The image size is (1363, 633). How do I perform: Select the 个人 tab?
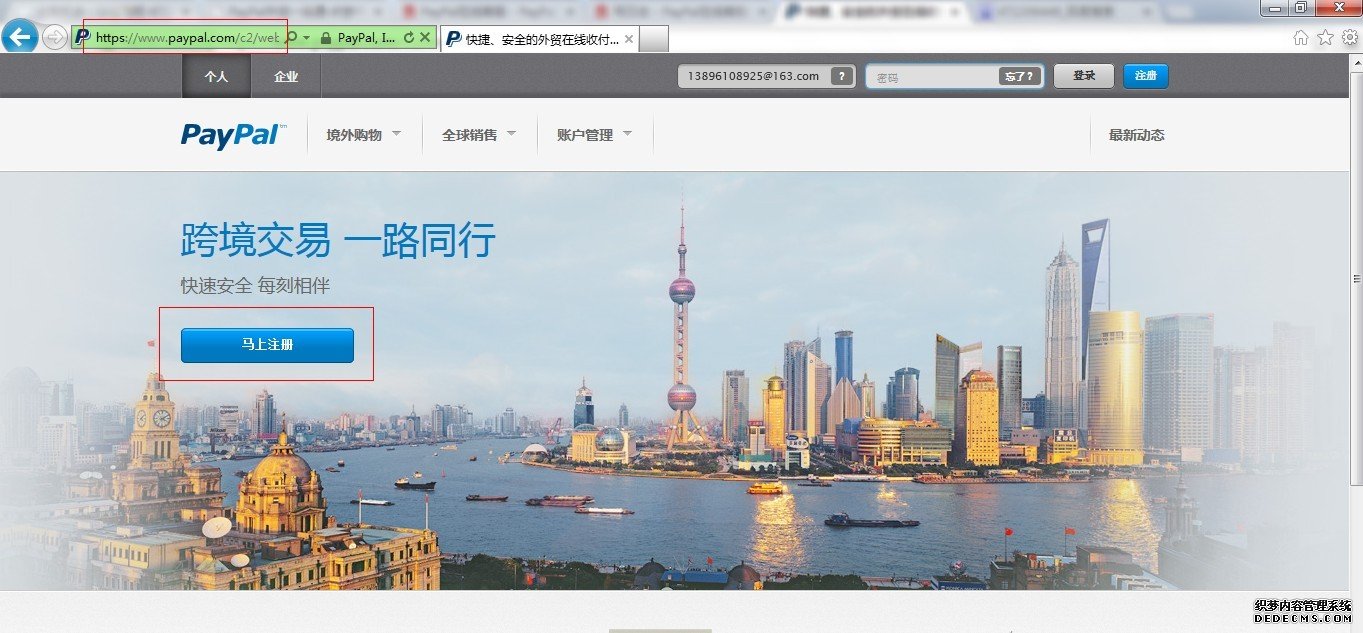coord(216,75)
